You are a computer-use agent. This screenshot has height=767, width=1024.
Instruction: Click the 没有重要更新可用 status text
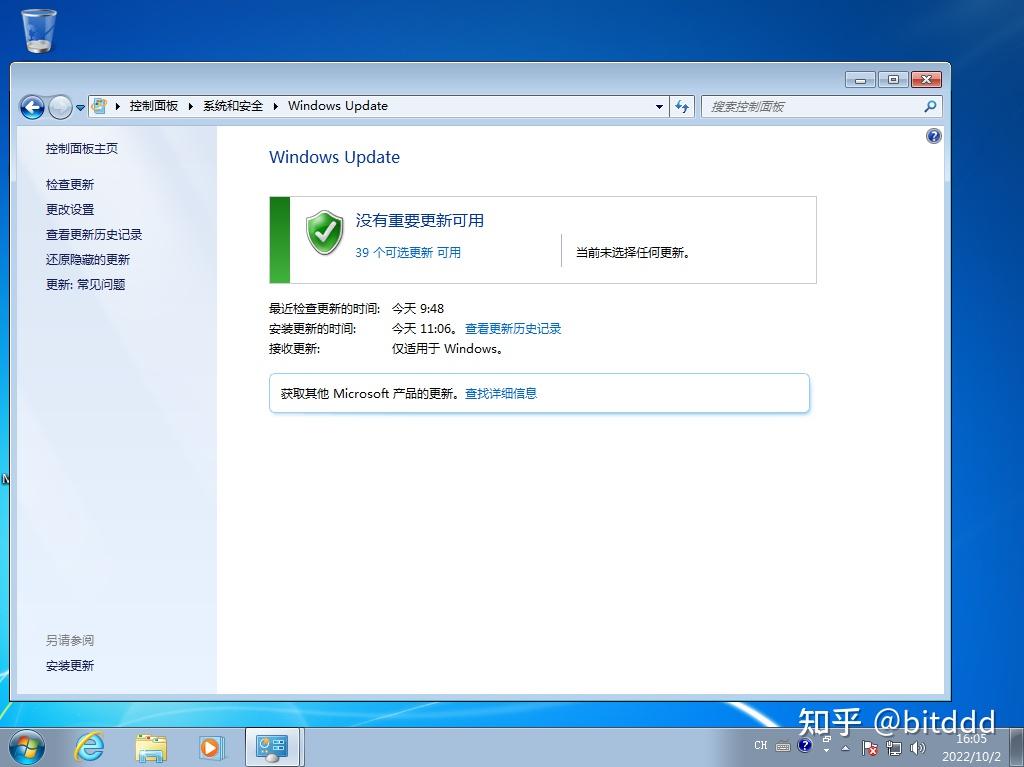[420, 220]
